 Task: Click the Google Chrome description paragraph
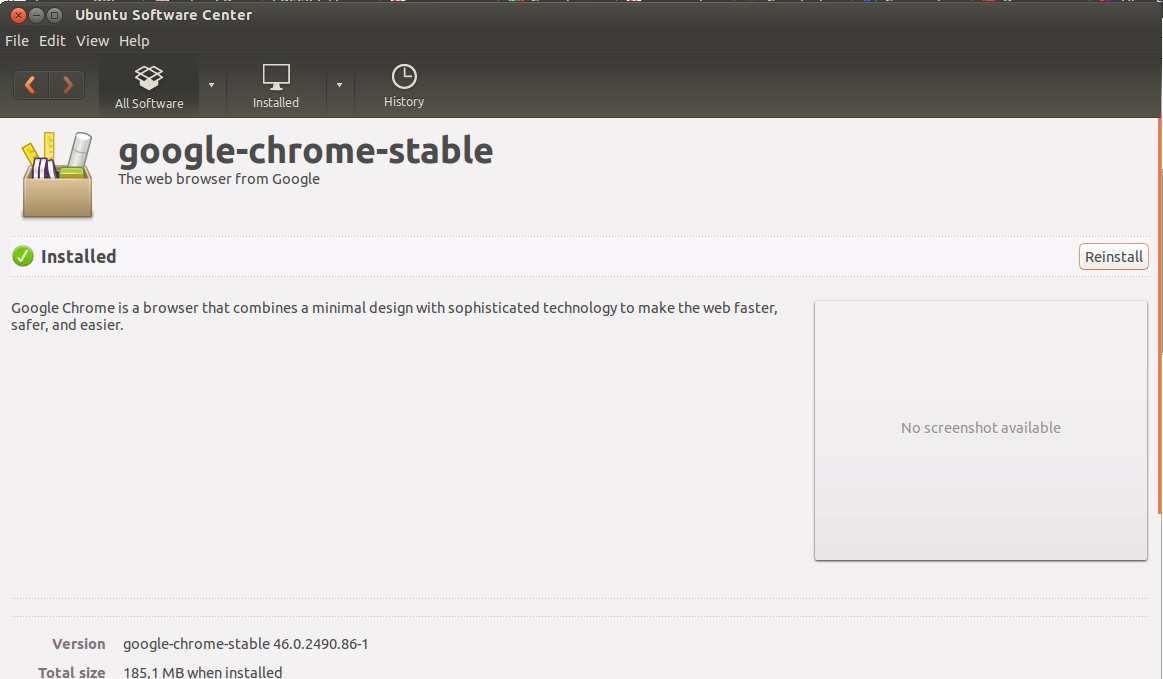point(395,316)
